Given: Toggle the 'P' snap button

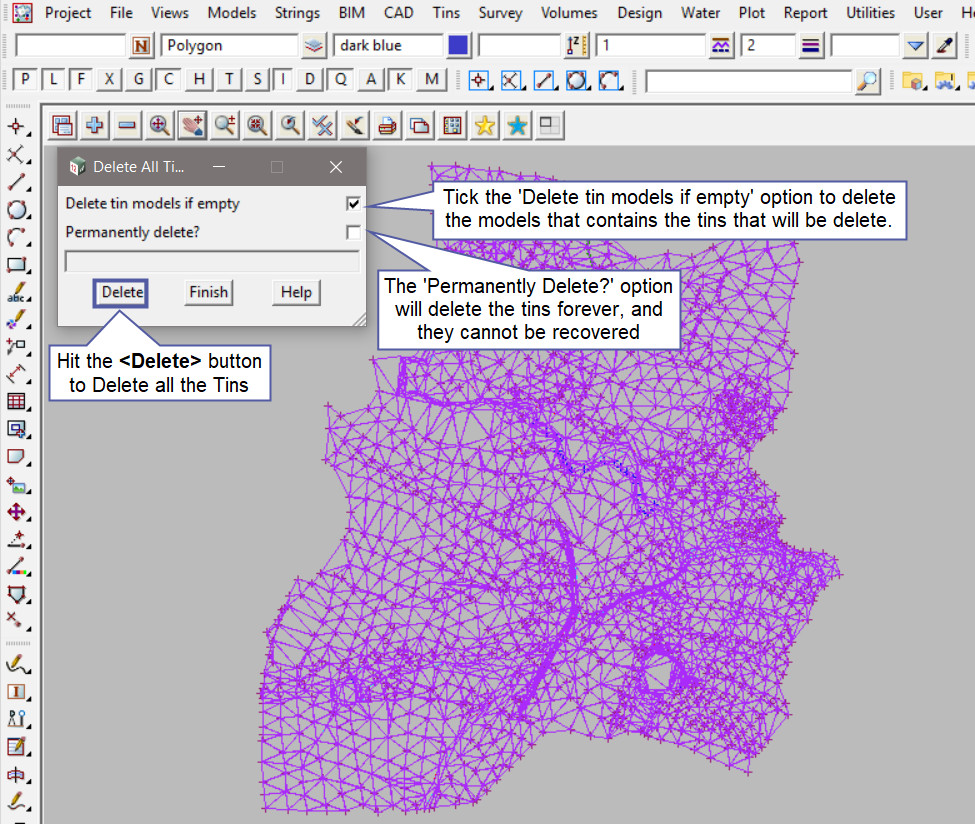Looking at the screenshot, I should click(x=25, y=80).
